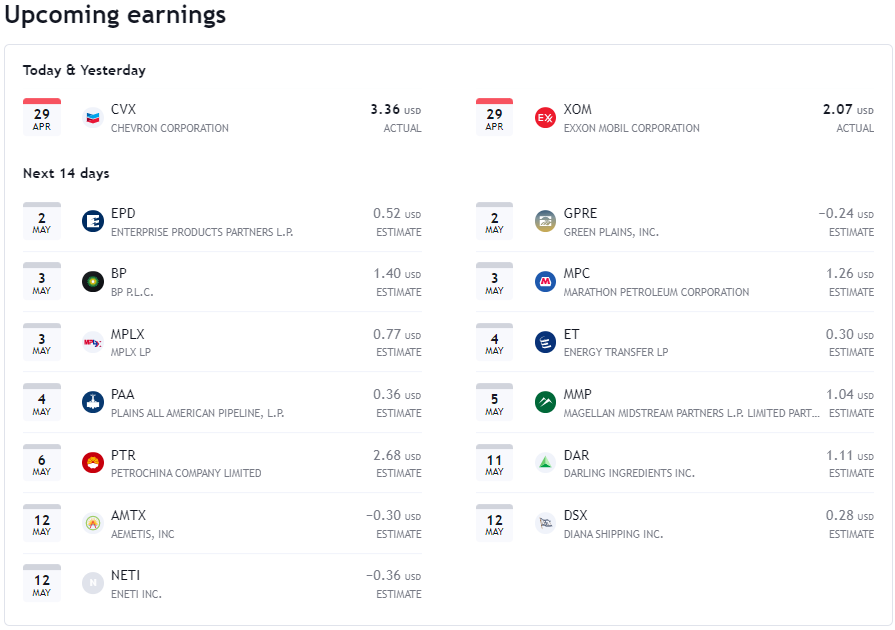Click the 12 MAY date badge for NETI
The width and height of the screenshot is (895, 630).
click(x=42, y=583)
